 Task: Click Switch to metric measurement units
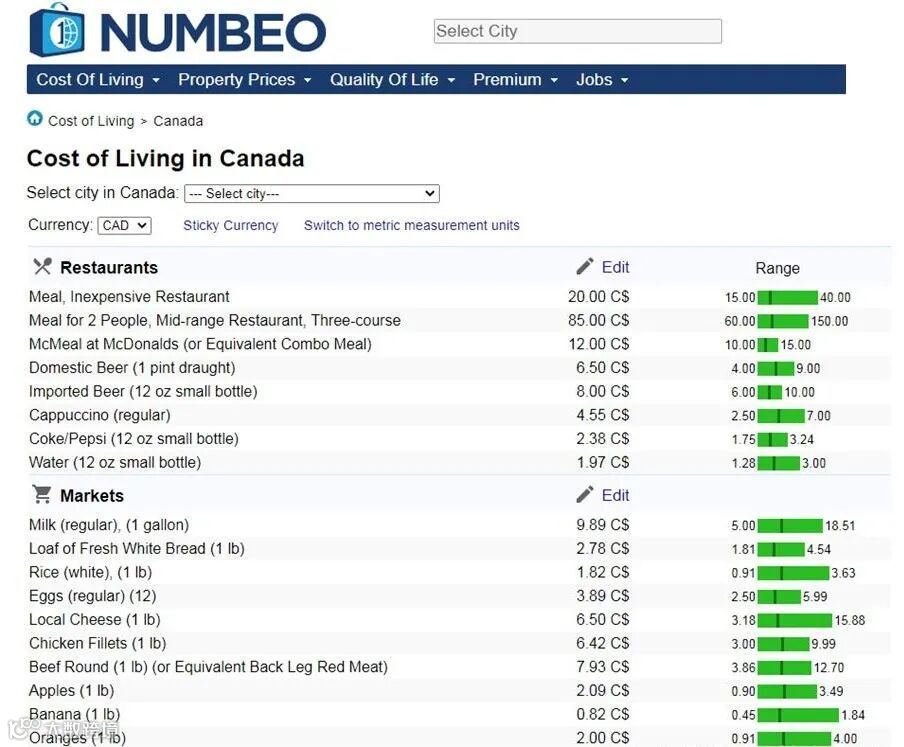click(412, 225)
